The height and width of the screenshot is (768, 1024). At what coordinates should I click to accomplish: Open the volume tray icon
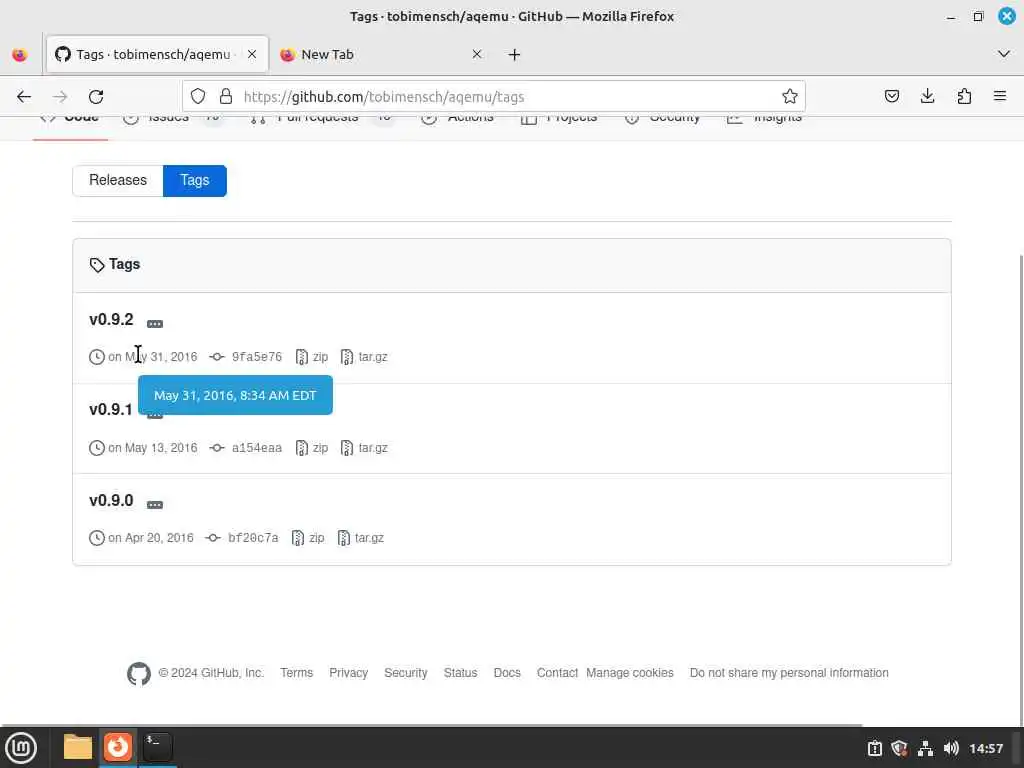pyautogui.click(x=951, y=748)
